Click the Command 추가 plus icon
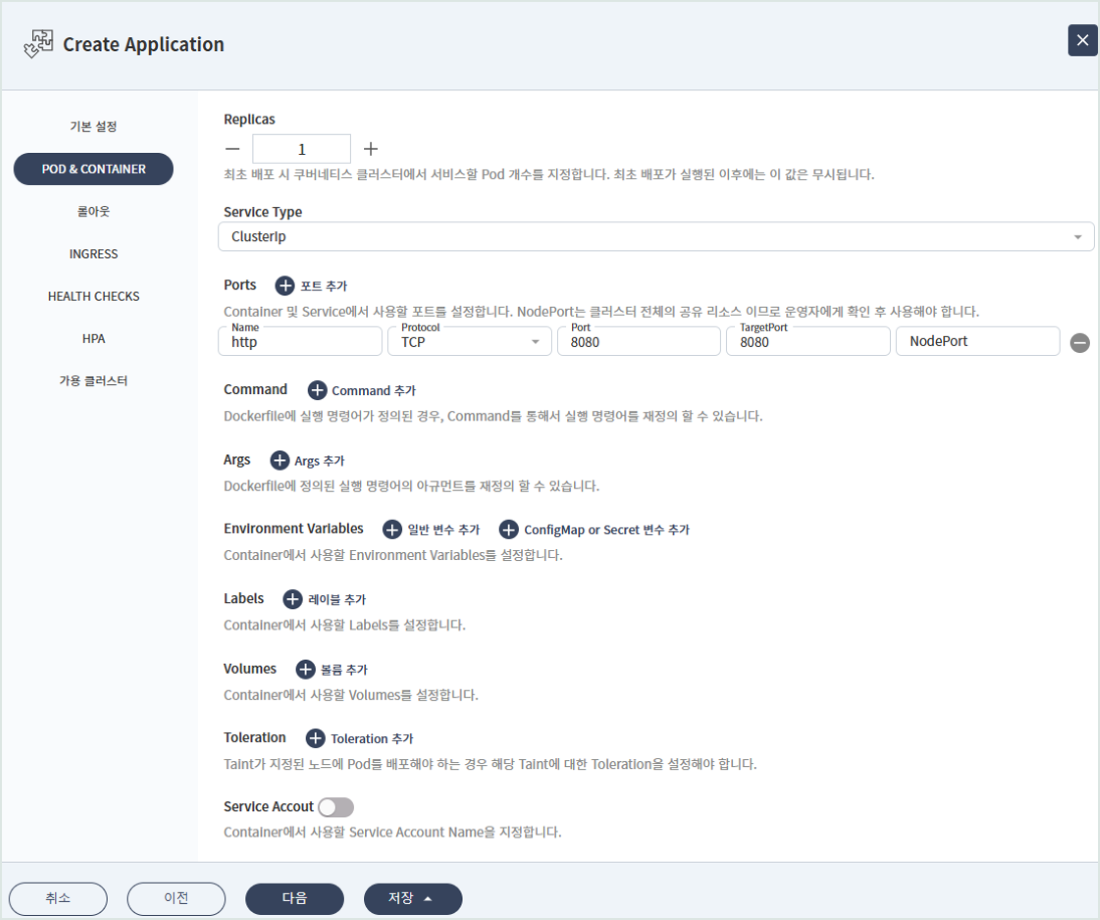 pos(318,390)
